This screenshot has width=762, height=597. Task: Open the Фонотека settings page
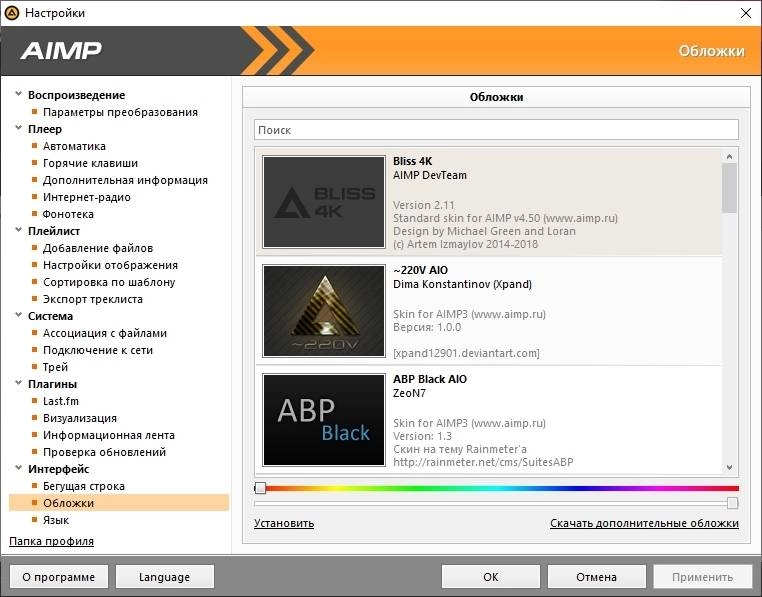point(68,214)
